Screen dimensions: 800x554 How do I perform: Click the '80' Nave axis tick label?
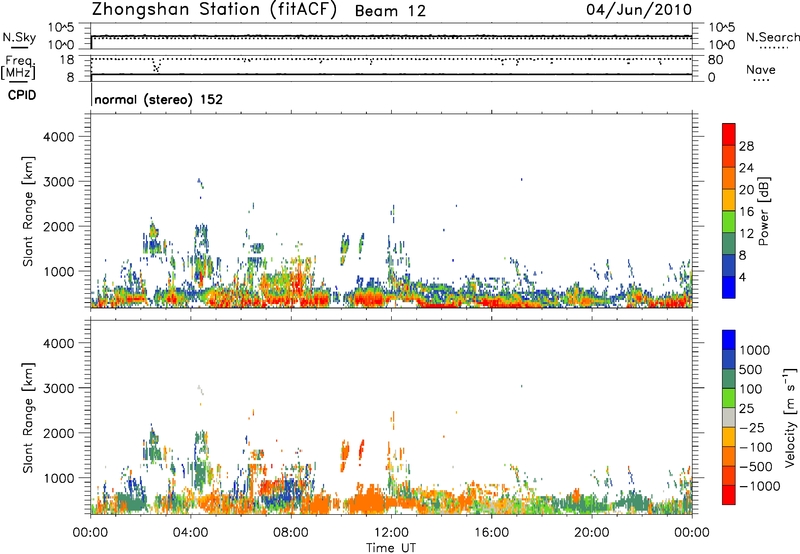coord(715,60)
